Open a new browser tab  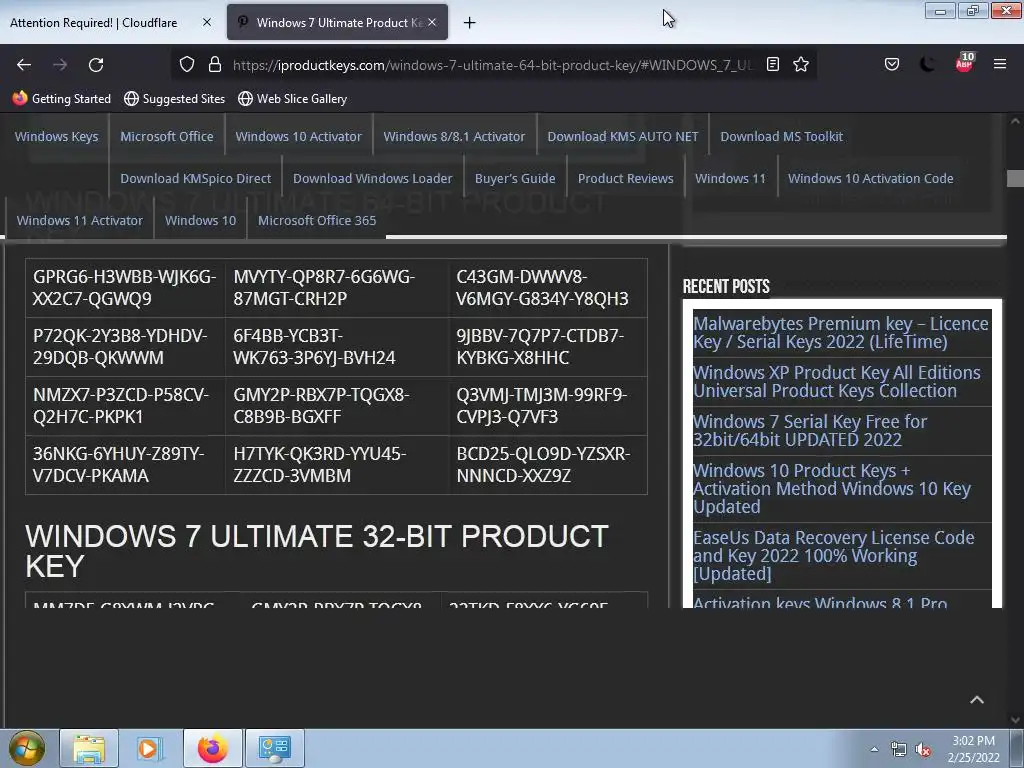point(470,23)
